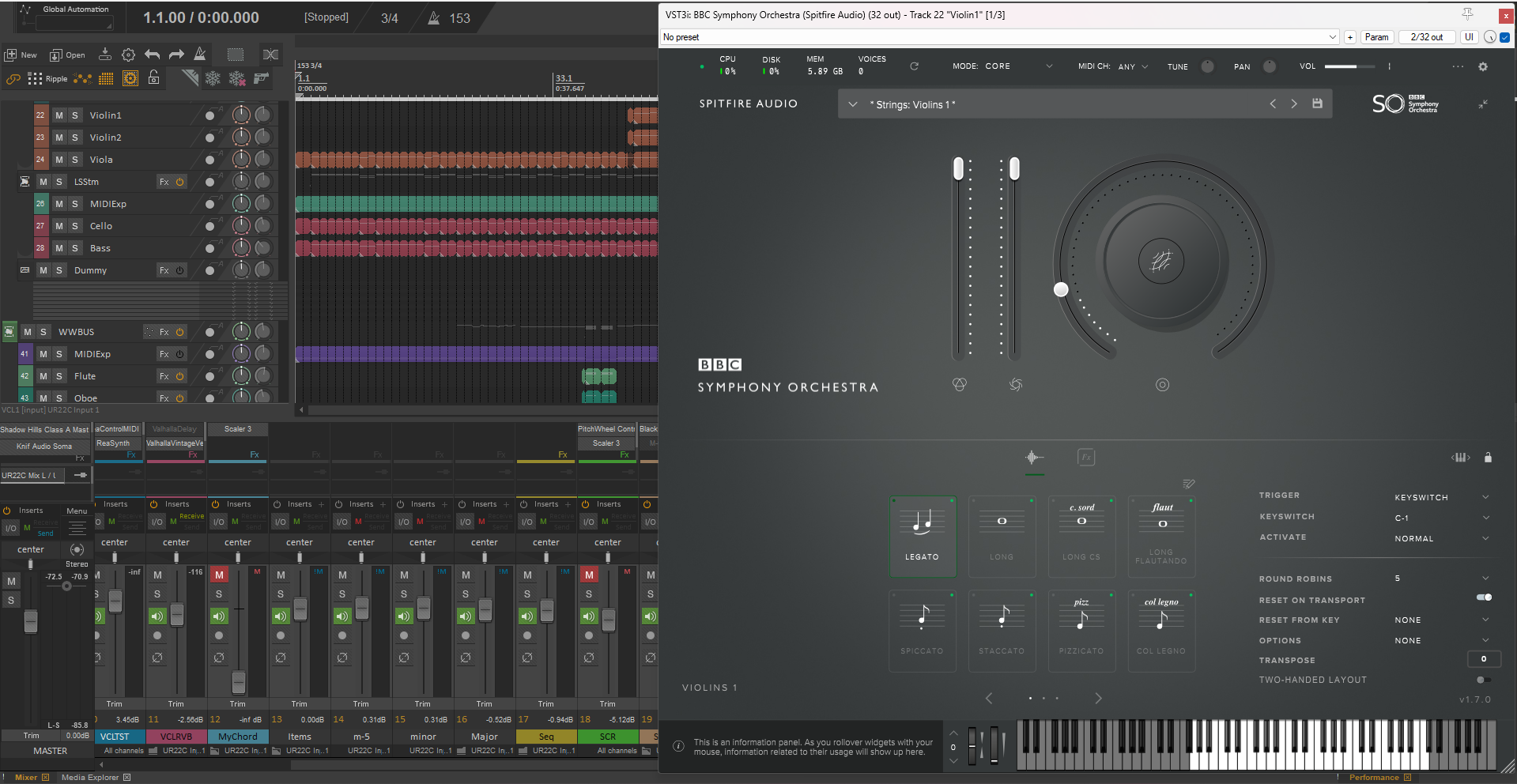This screenshot has width=1517, height=784.
Task: Open the Activate Normal dropdown
Action: coord(1442,538)
